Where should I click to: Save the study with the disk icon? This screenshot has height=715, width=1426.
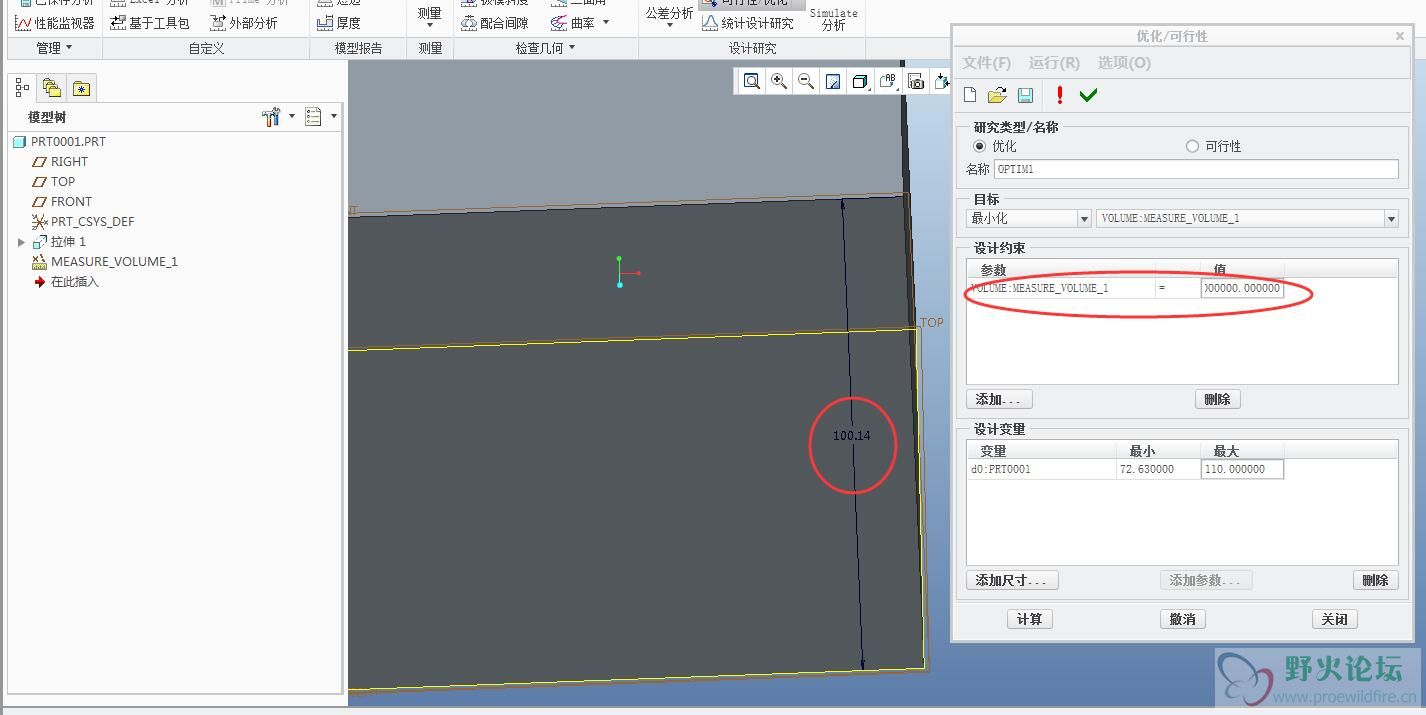tap(1025, 95)
